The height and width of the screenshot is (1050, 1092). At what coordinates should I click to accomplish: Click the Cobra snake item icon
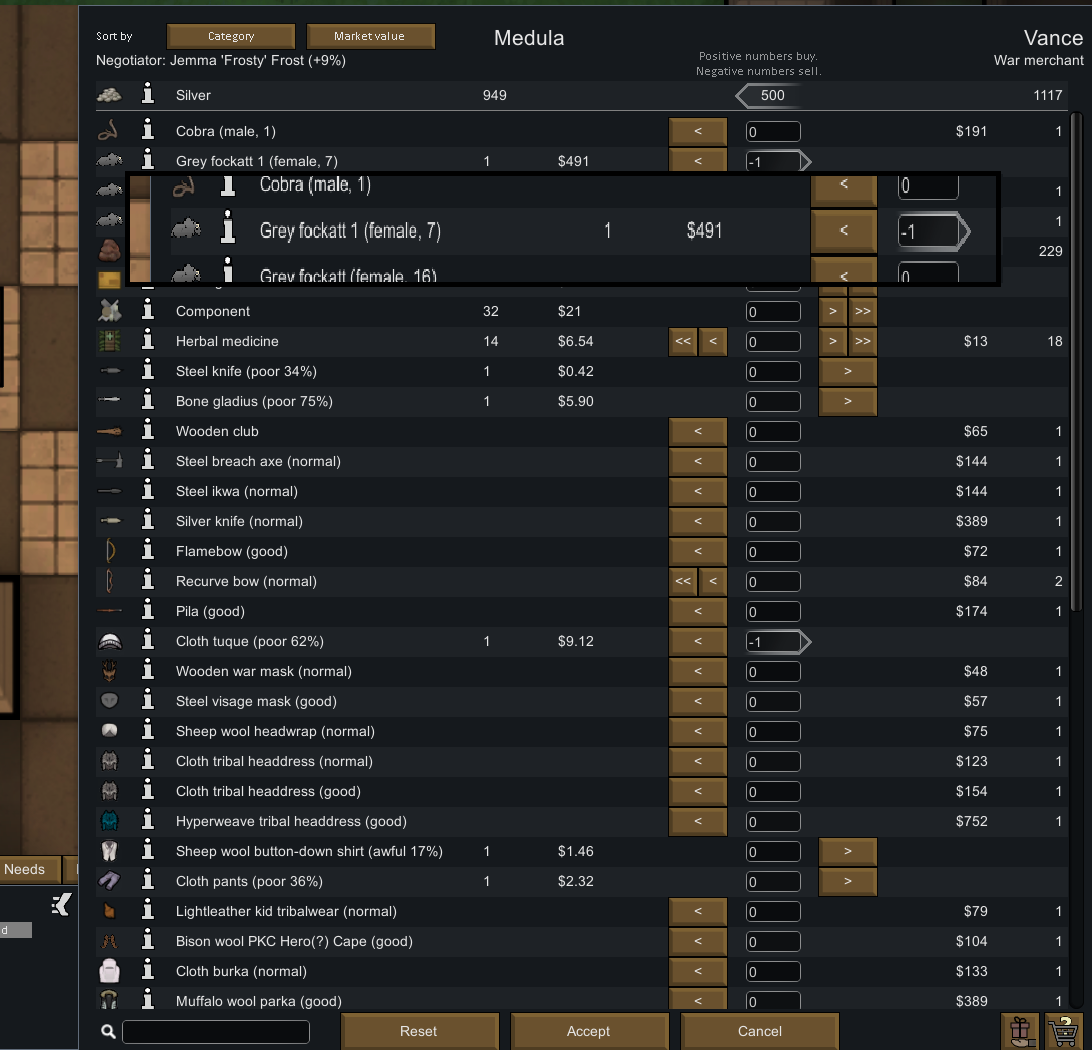click(x=108, y=130)
